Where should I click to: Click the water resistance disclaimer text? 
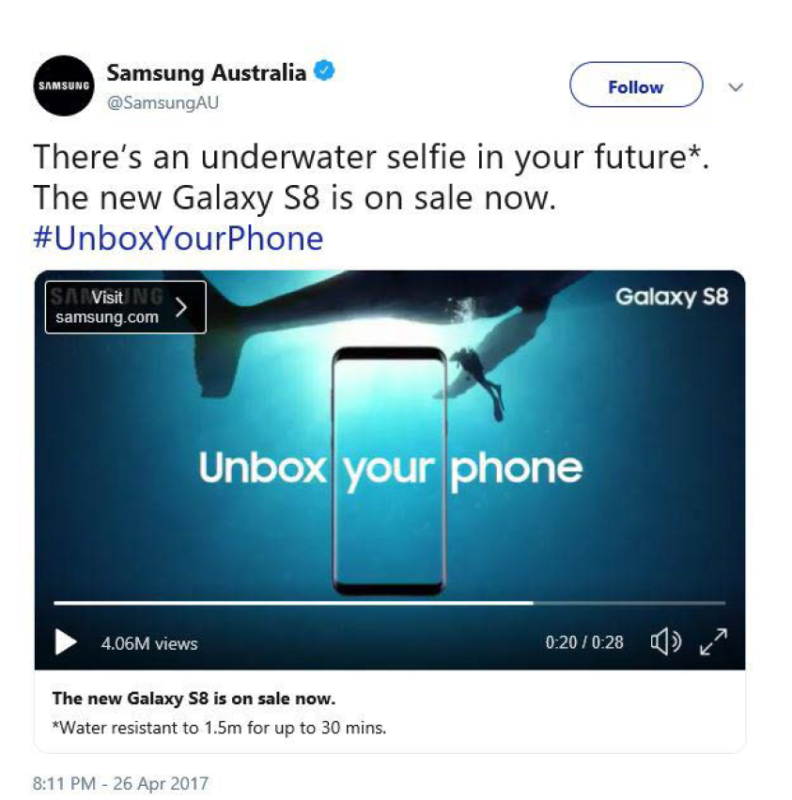219,728
